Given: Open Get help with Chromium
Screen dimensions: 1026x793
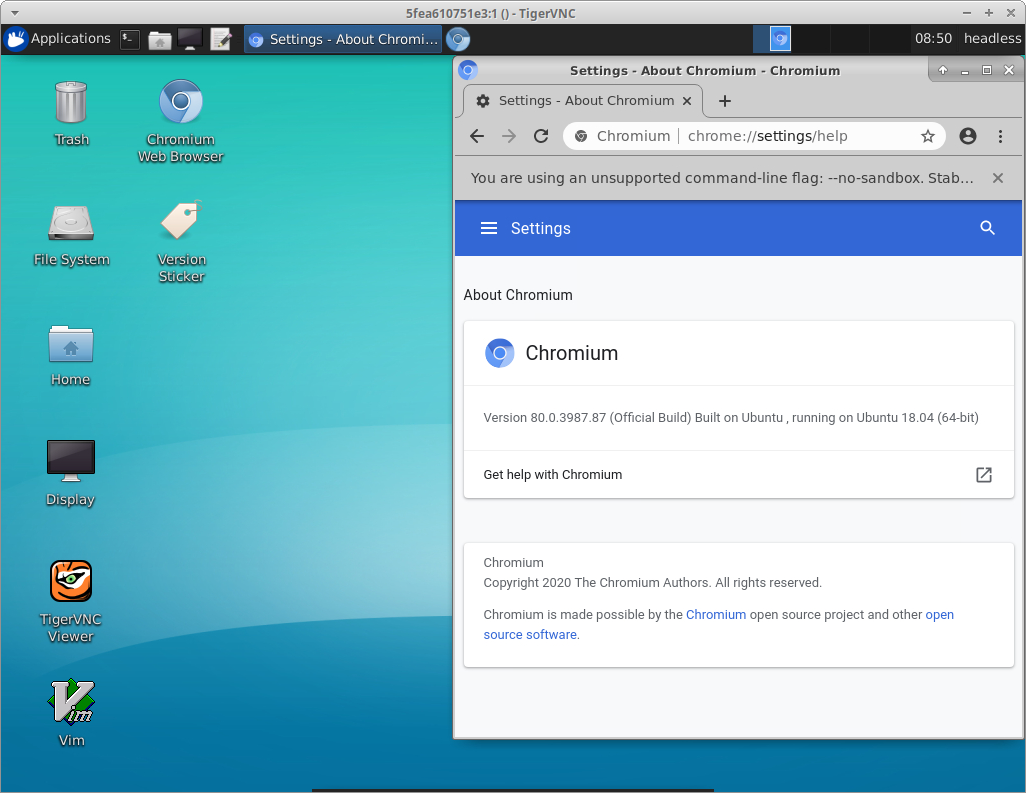Looking at the screenshot, I should coord(738,474).
